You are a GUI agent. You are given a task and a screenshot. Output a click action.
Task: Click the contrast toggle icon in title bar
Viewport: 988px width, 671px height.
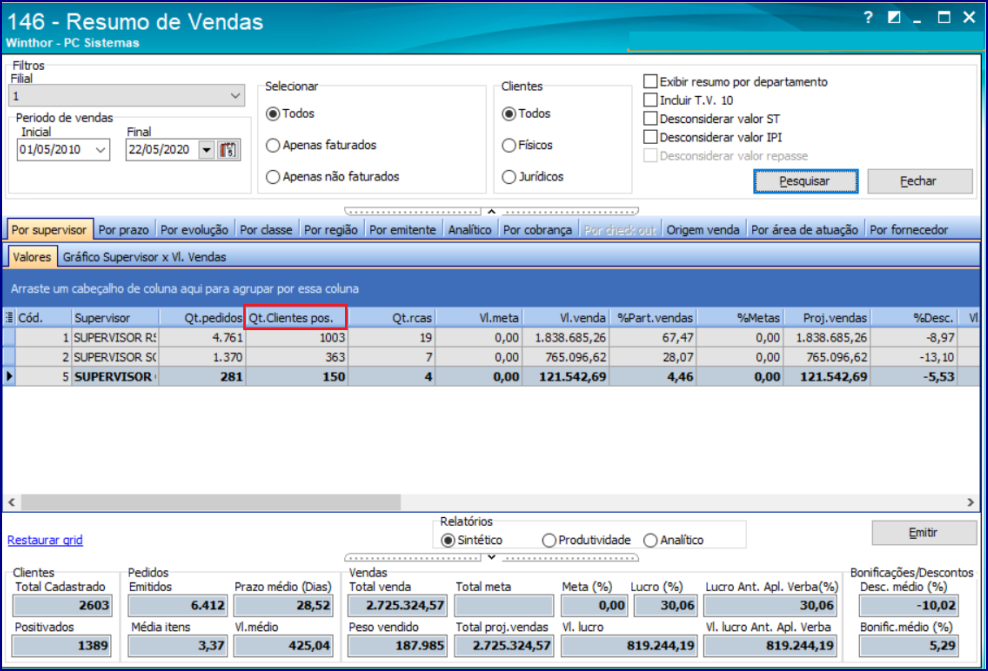pyautogui.click(x=893, y=18)
